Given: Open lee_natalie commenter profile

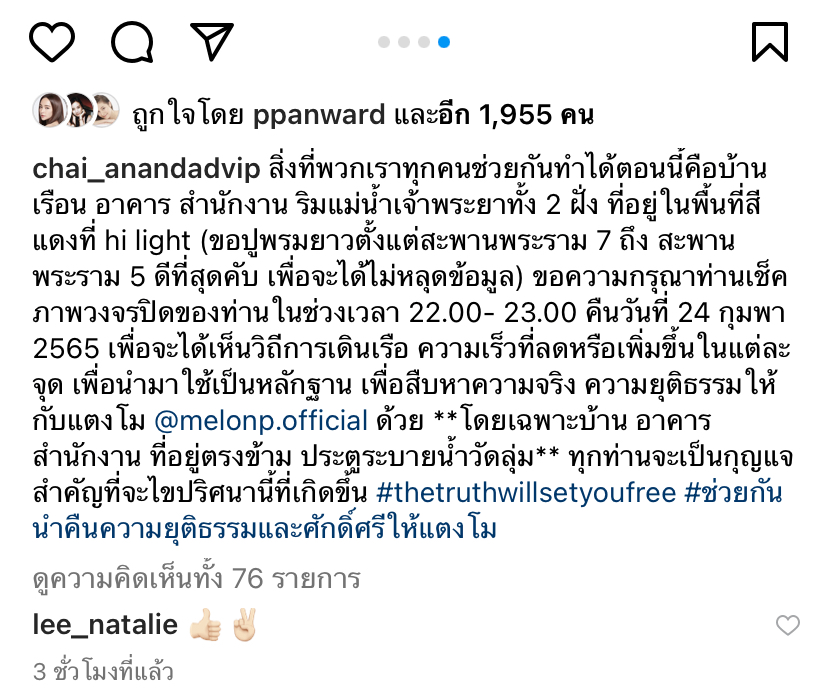Looking at the screenshot, I should [x=105, y=625].
